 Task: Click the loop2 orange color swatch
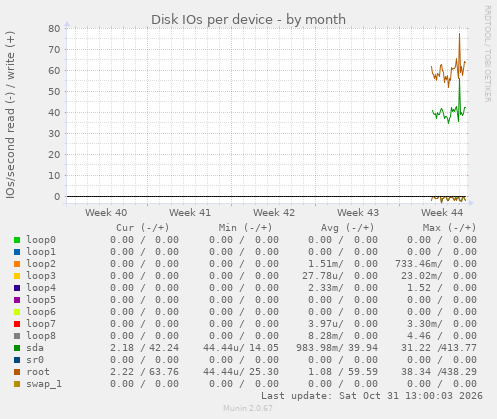click(17, 264)
